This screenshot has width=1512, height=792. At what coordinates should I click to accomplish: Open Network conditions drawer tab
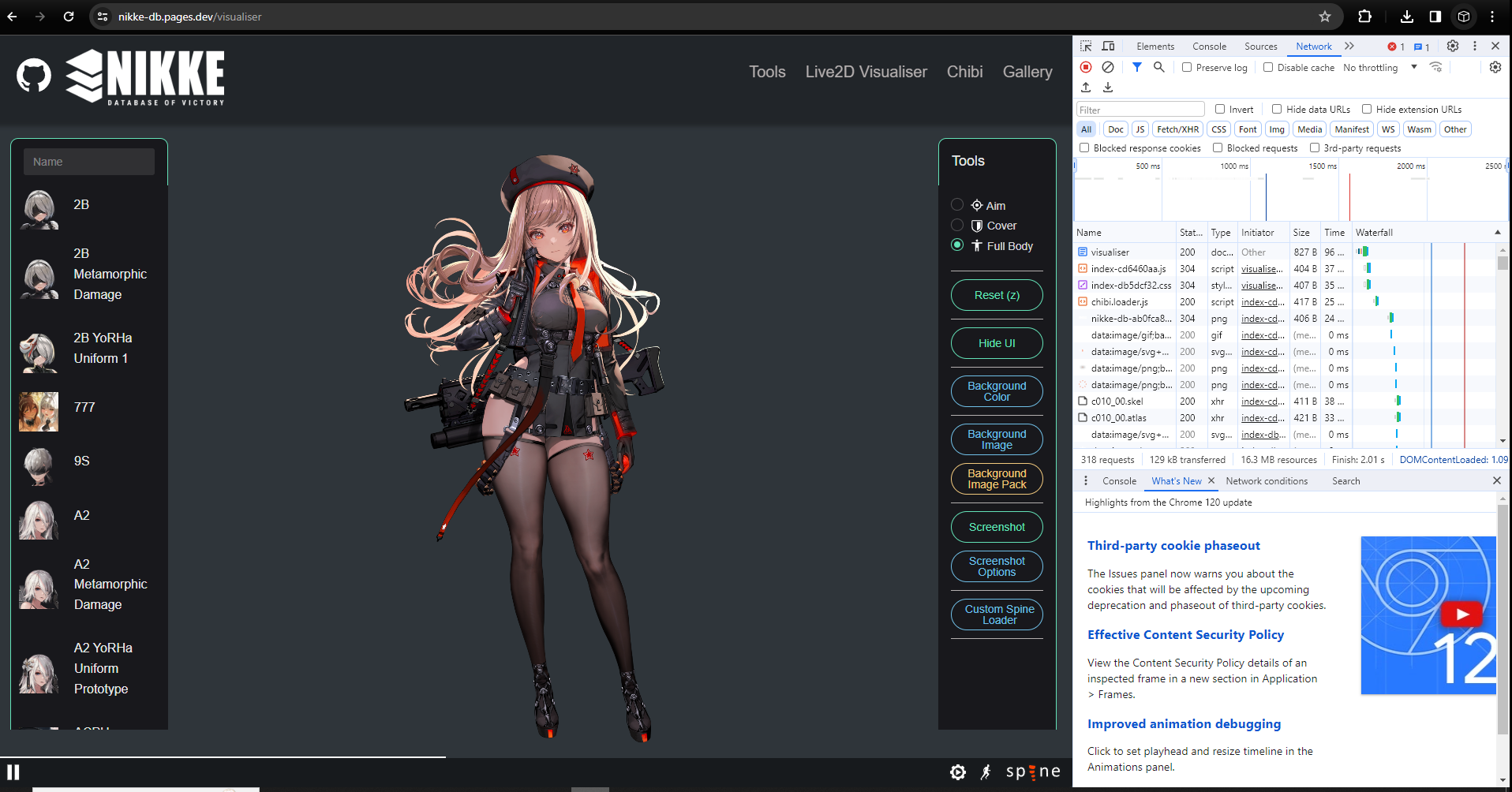pos(1267,480)
